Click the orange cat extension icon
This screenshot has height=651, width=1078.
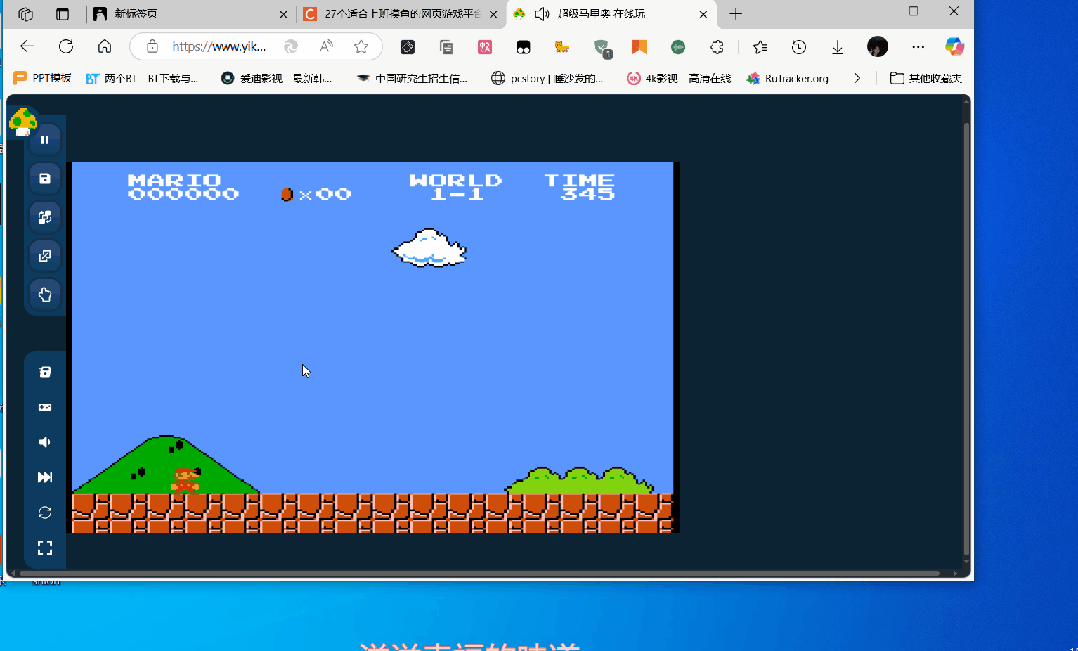pyautogui.click(x=562, y=47)
